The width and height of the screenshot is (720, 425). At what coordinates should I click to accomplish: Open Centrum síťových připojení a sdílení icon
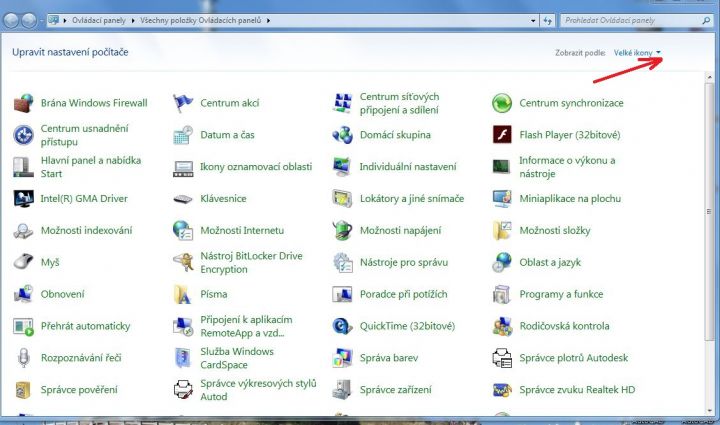click(343, 103)
